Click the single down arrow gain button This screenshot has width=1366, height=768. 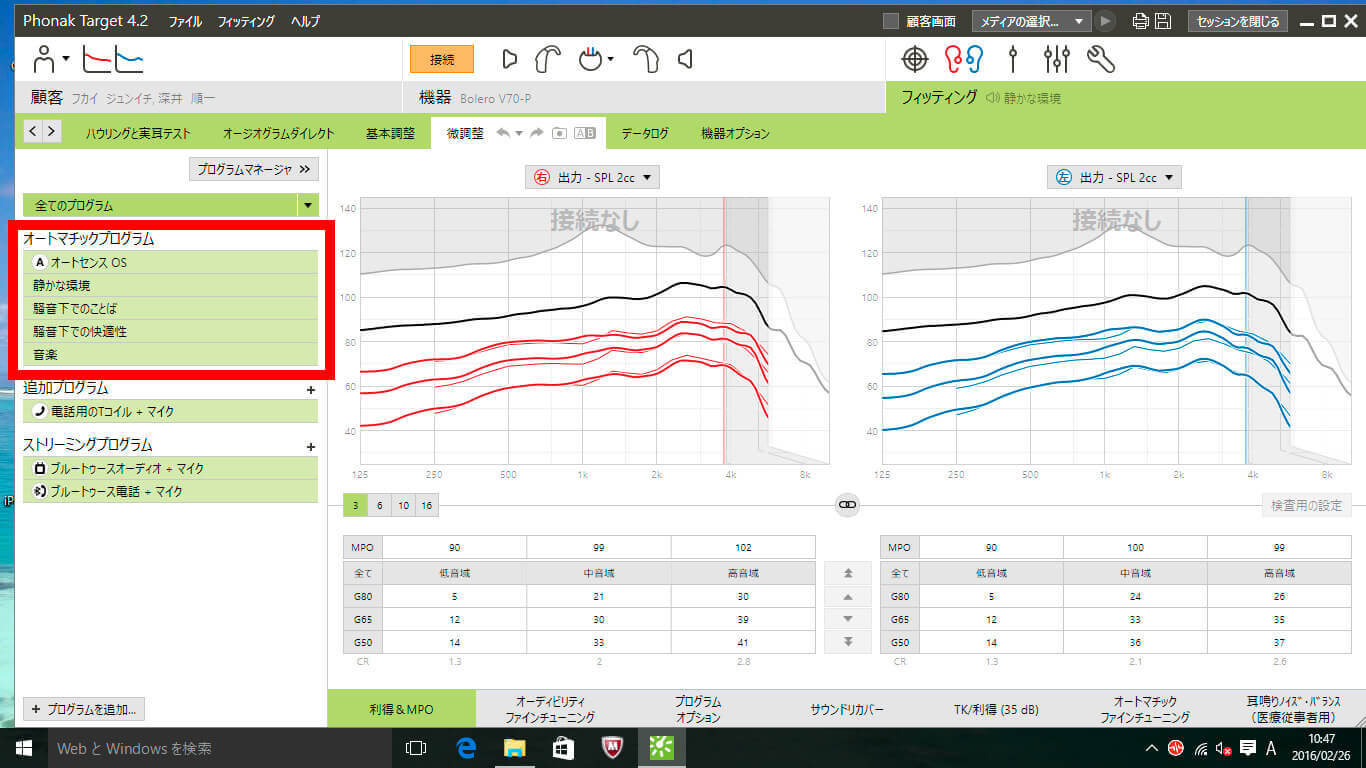[848, 619]
